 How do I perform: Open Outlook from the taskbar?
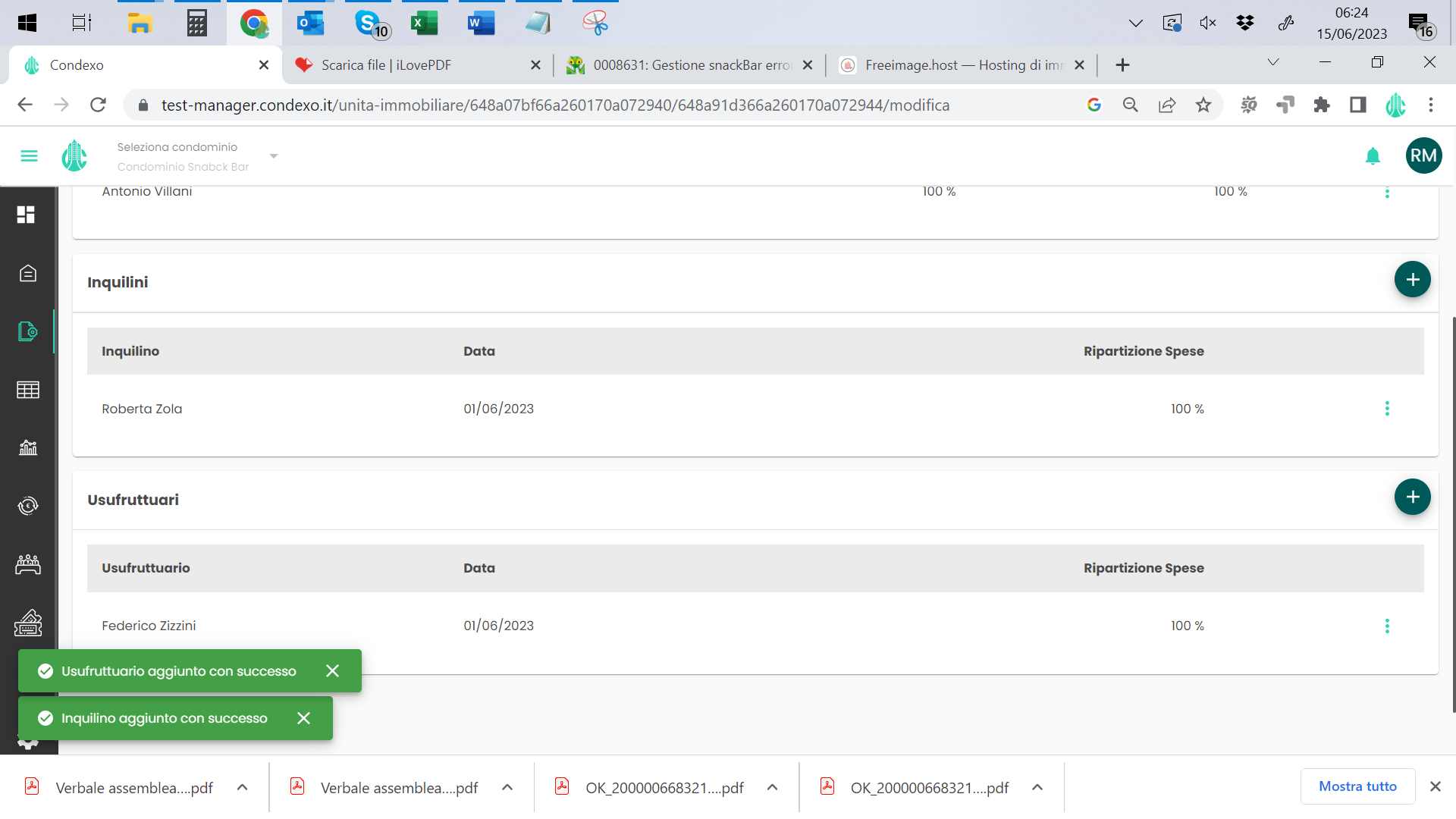310,23
